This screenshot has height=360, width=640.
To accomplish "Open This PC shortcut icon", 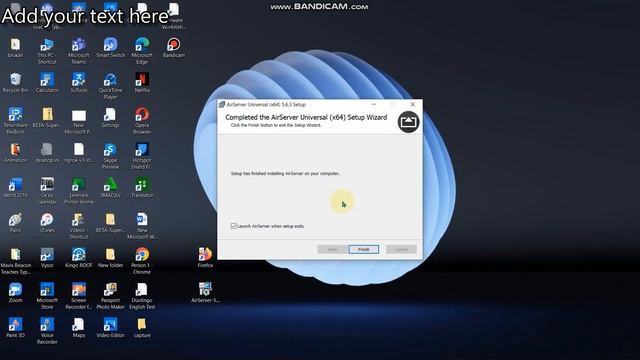I will coord(47,51).
